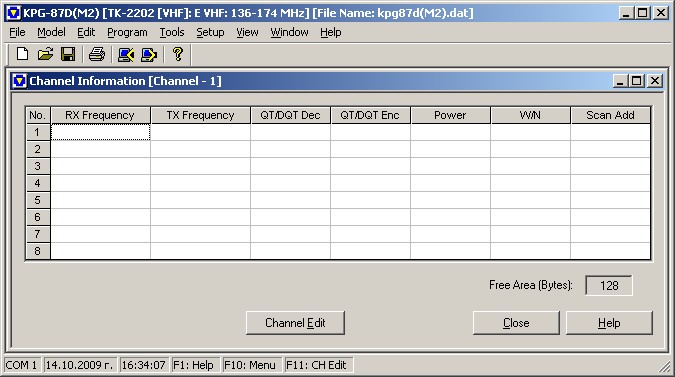Click the Power column header
Screen dimensions: 675x377
(450, 115)
